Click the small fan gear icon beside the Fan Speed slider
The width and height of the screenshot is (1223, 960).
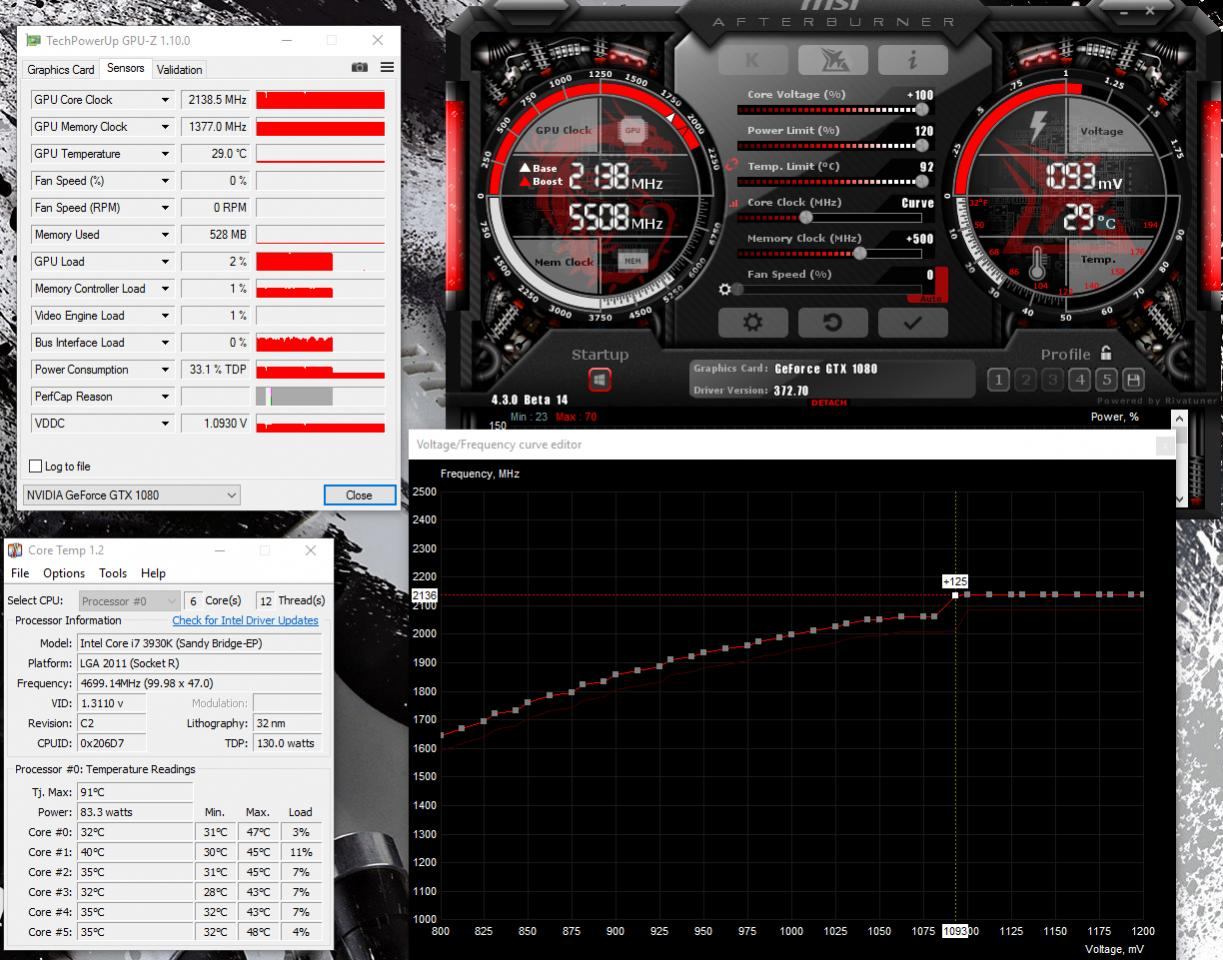click(725, 289)
